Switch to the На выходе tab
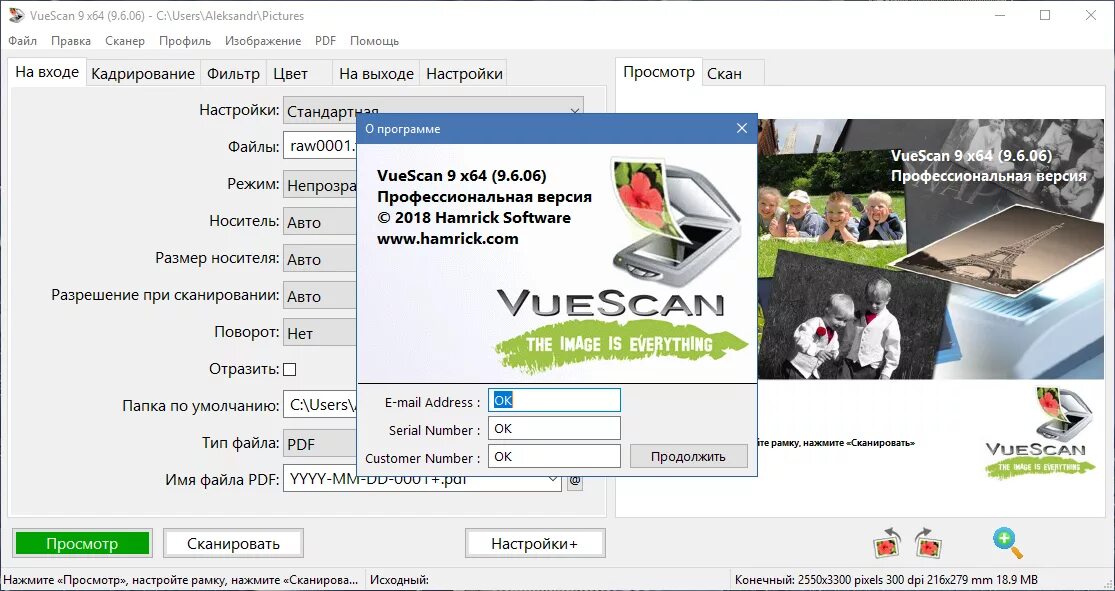1115x591 pixels. click(376, 74)
